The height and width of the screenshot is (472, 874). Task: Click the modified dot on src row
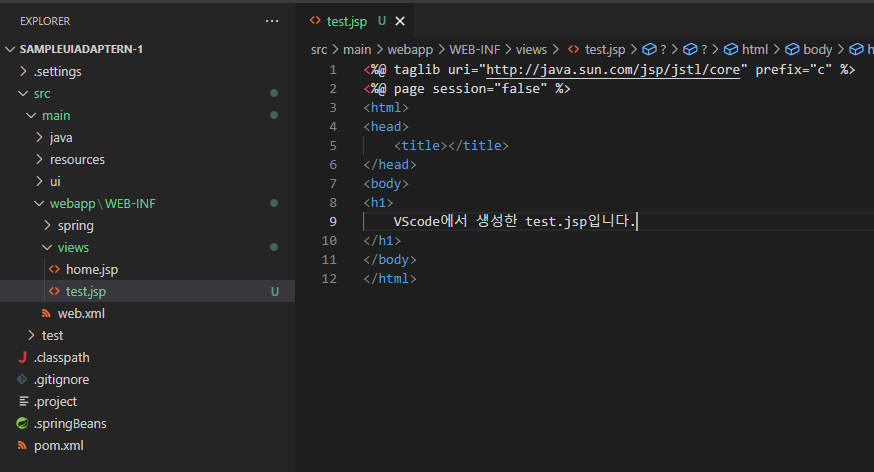point(274,93)
